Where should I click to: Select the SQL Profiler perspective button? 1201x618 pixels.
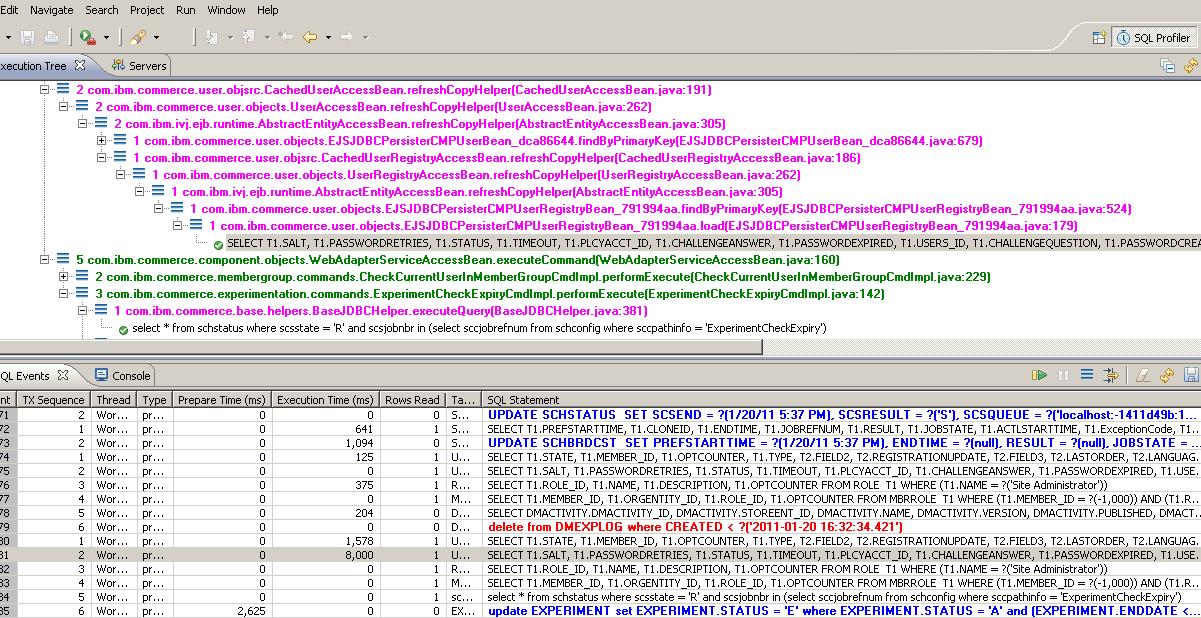coord(1153,37)
